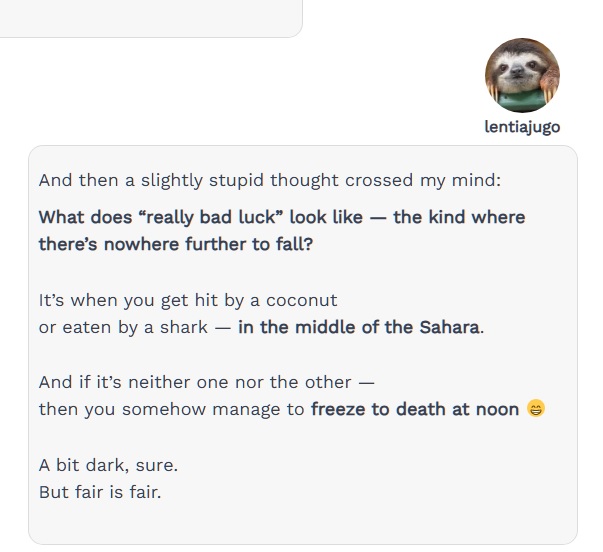Click empty space below "But fair is fair."
This screenshot has width=603, height=552.
300,522
